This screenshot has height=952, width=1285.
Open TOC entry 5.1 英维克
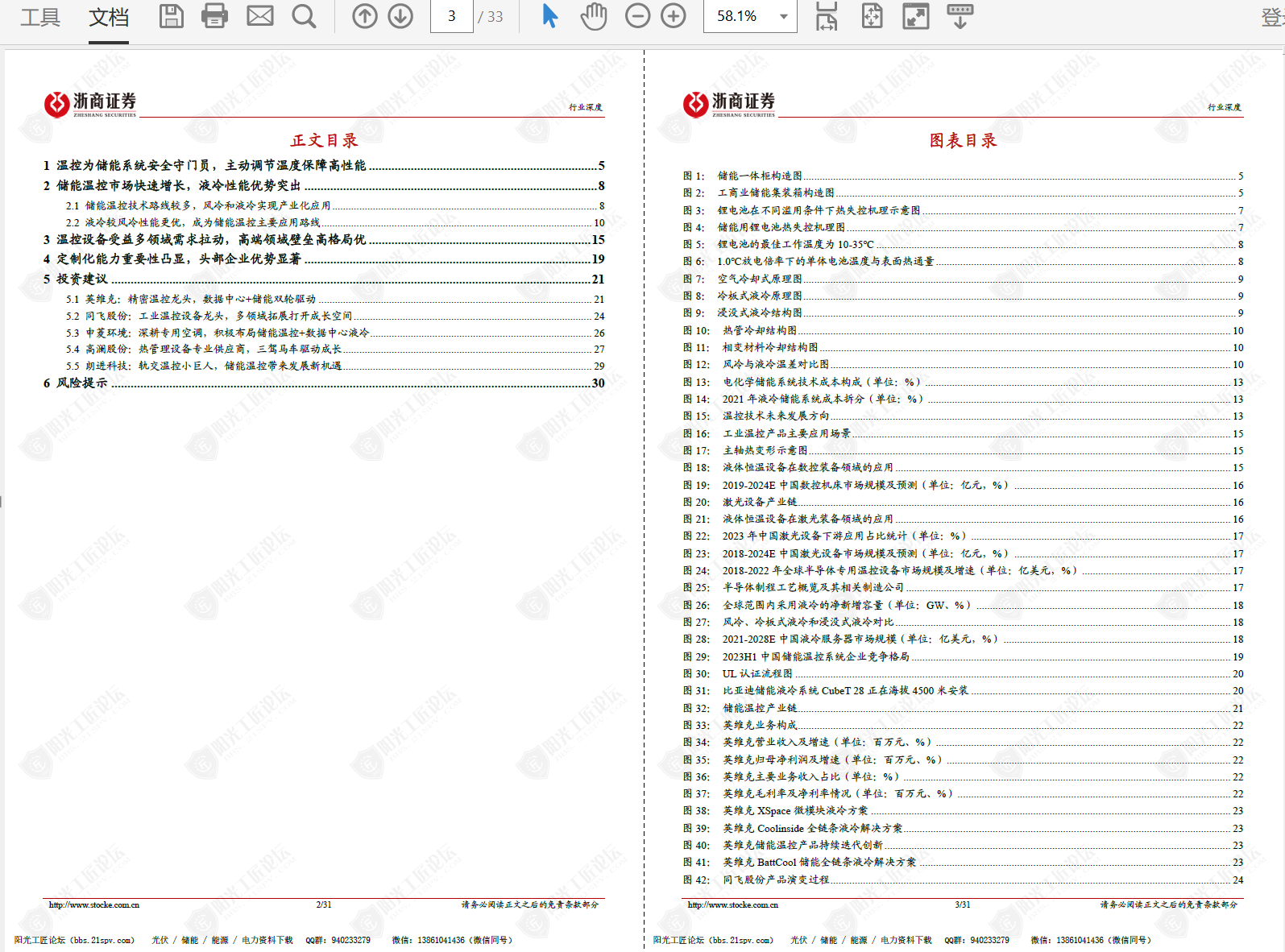coord(335,299)
